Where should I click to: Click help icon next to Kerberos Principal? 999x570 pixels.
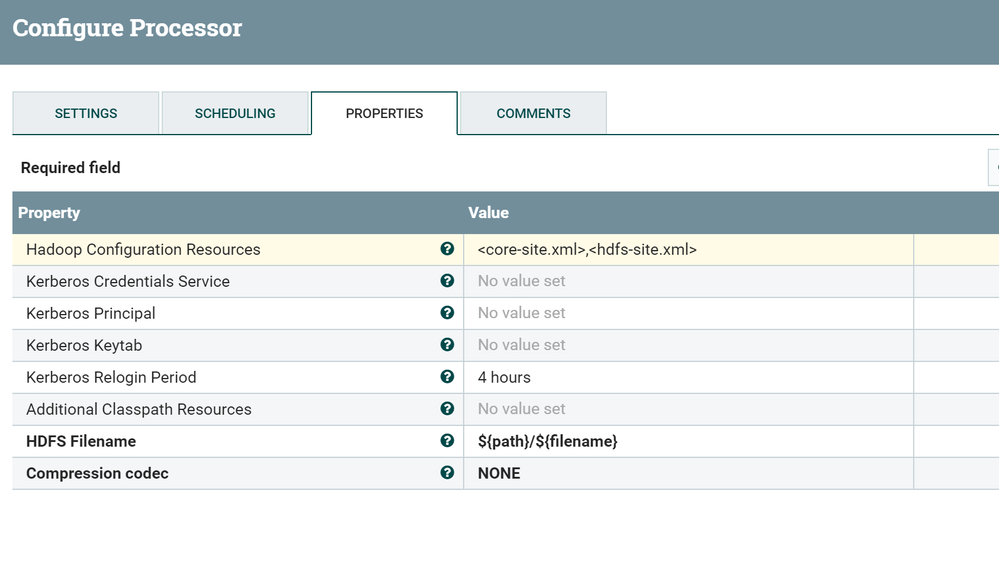click(x=447, y=313)
